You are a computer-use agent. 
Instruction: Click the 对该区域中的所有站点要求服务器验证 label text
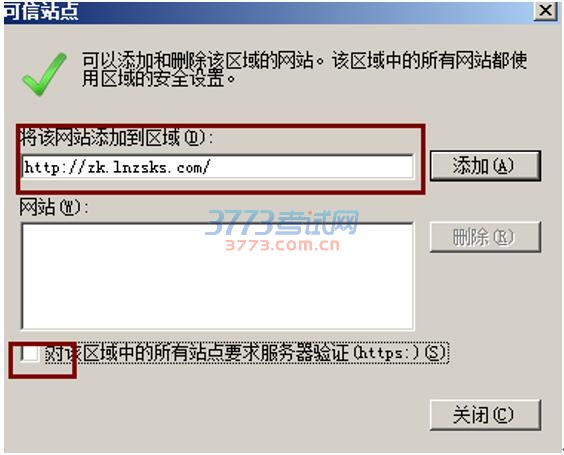coord(197,352)
